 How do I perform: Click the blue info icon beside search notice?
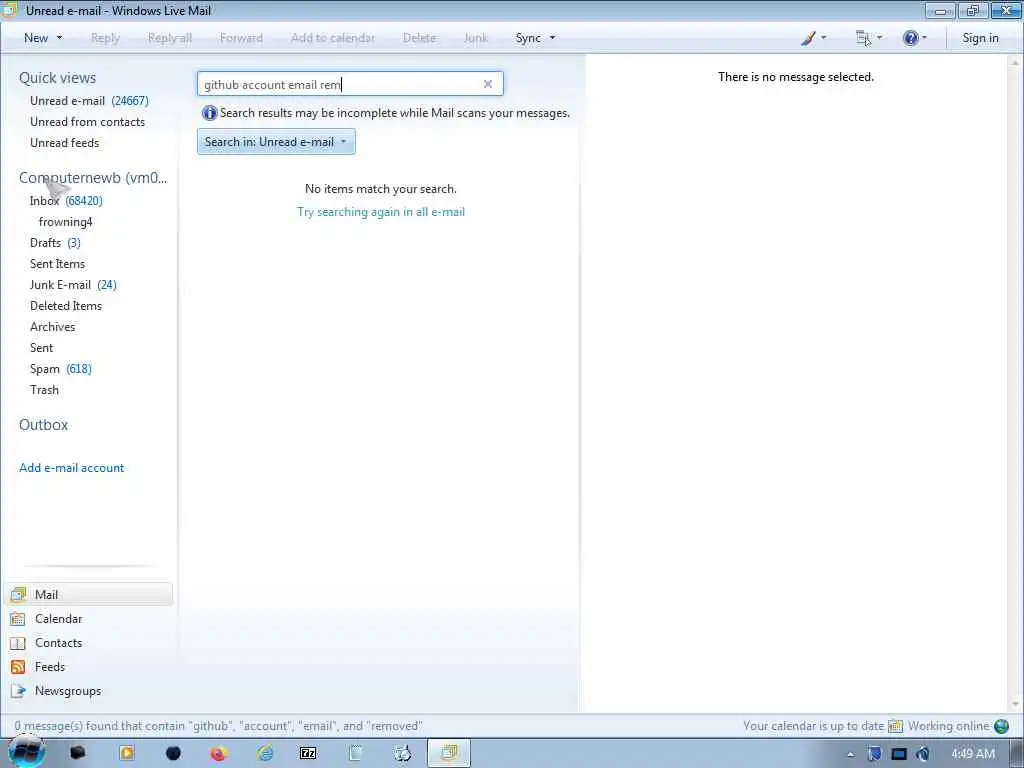coord(209,113)
